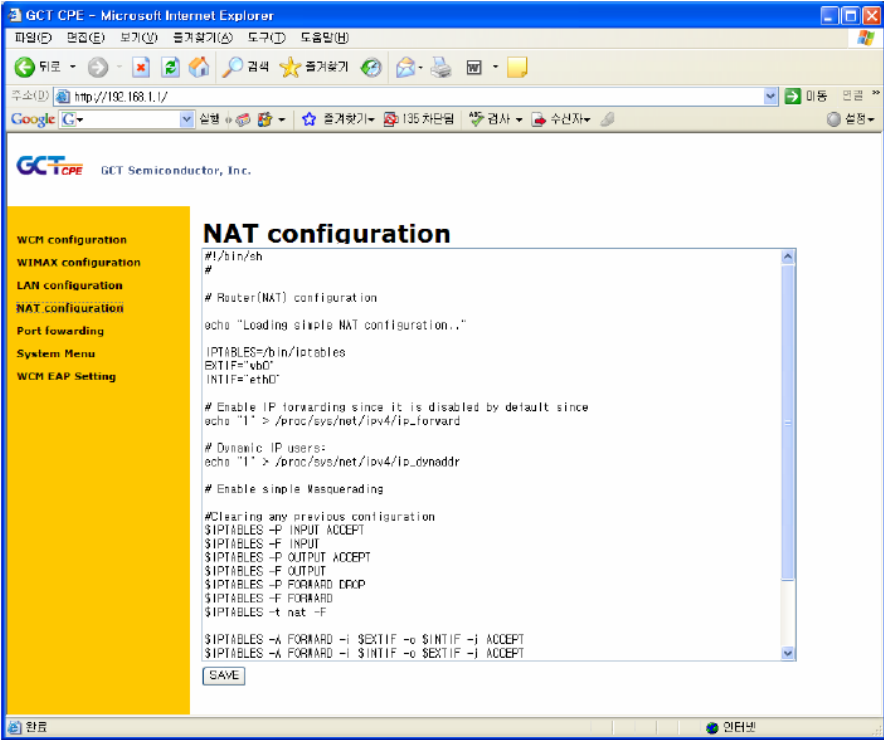Click Google toolbar puzzle-piece icon
Image resolution: width=884 pixels, height=740 pixels.
coord(264,119)
